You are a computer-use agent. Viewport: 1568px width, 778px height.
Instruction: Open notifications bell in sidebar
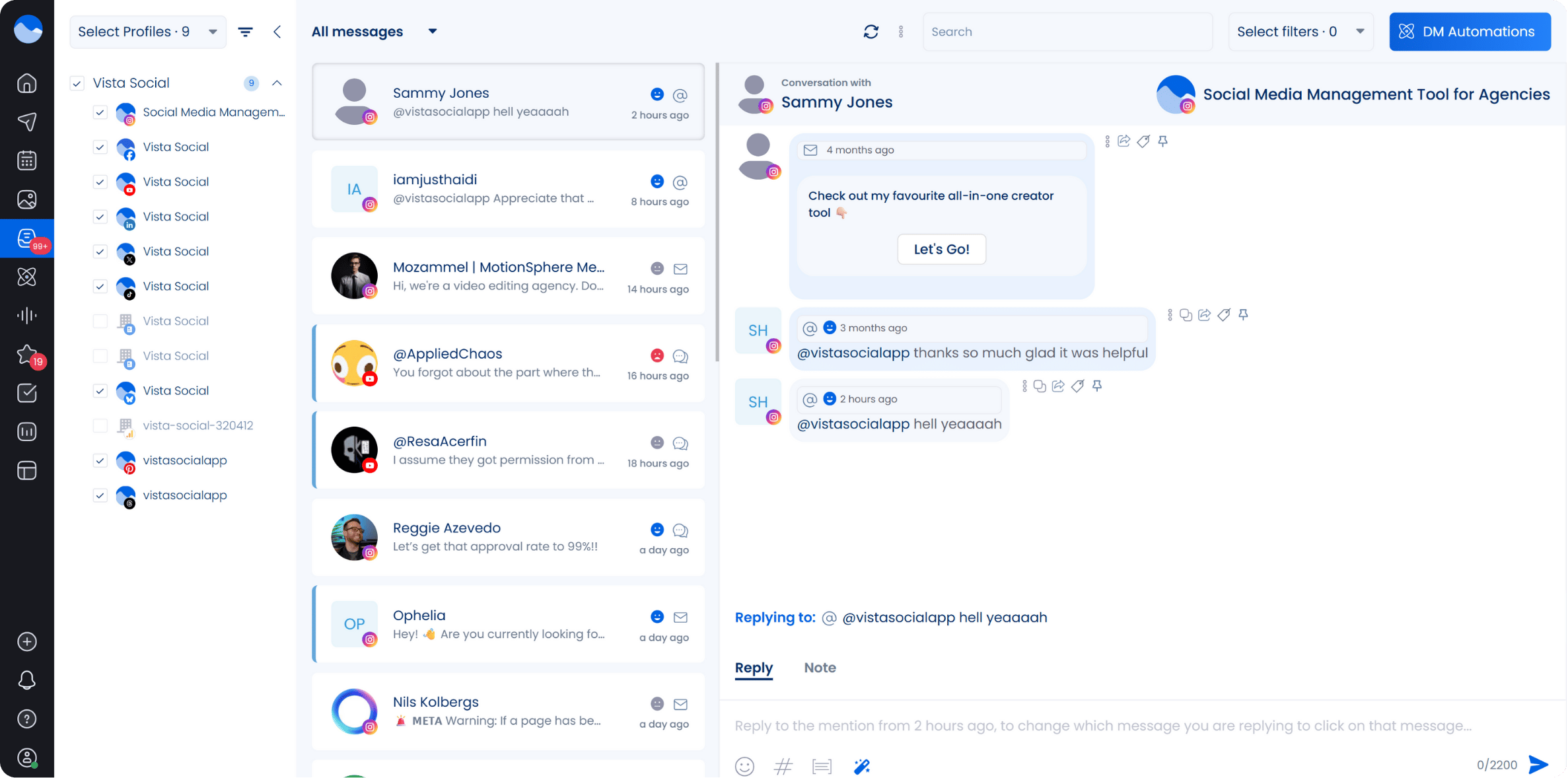(26, 680)
